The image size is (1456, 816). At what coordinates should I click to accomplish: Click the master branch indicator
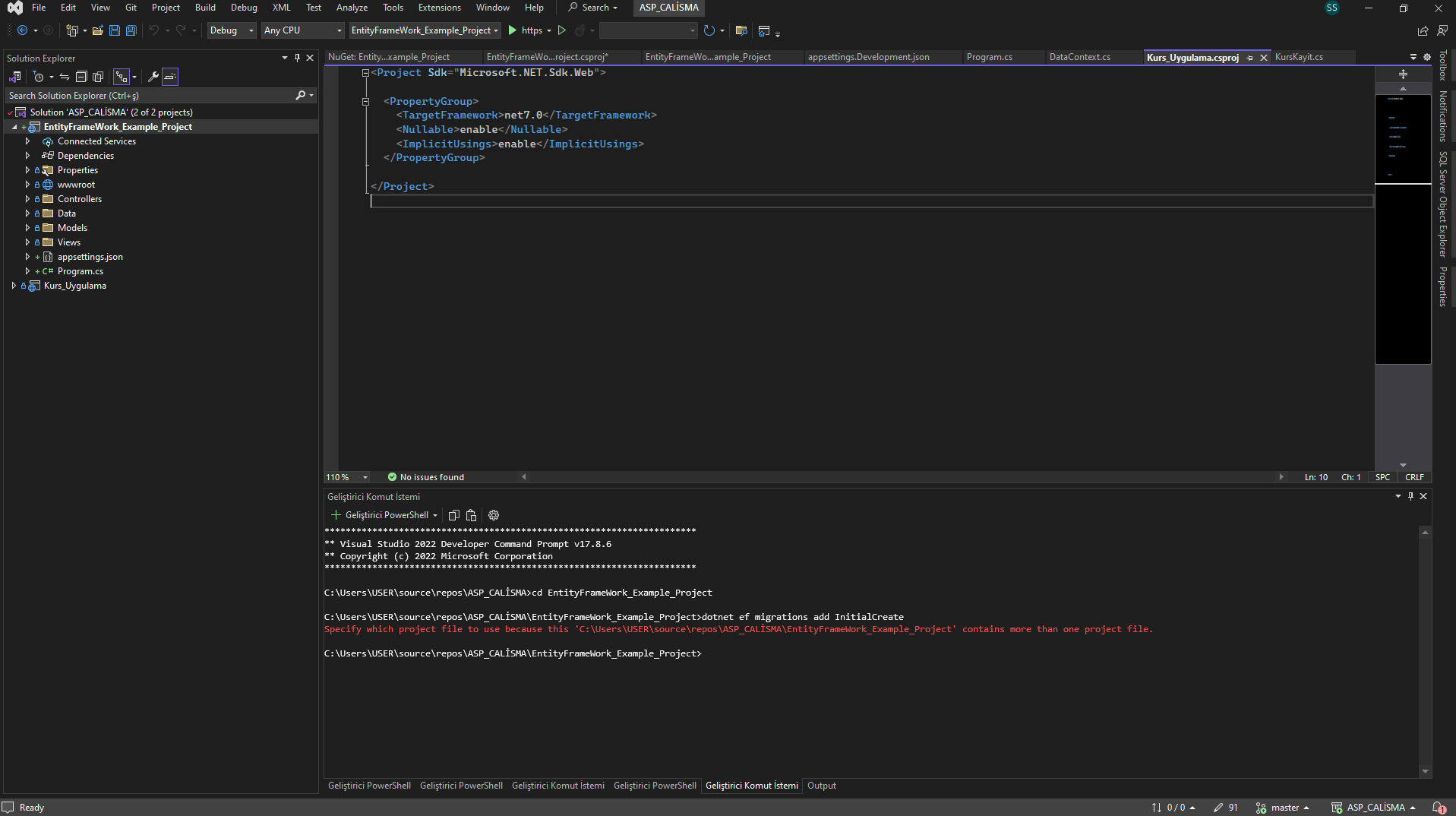pos(1284,807)
